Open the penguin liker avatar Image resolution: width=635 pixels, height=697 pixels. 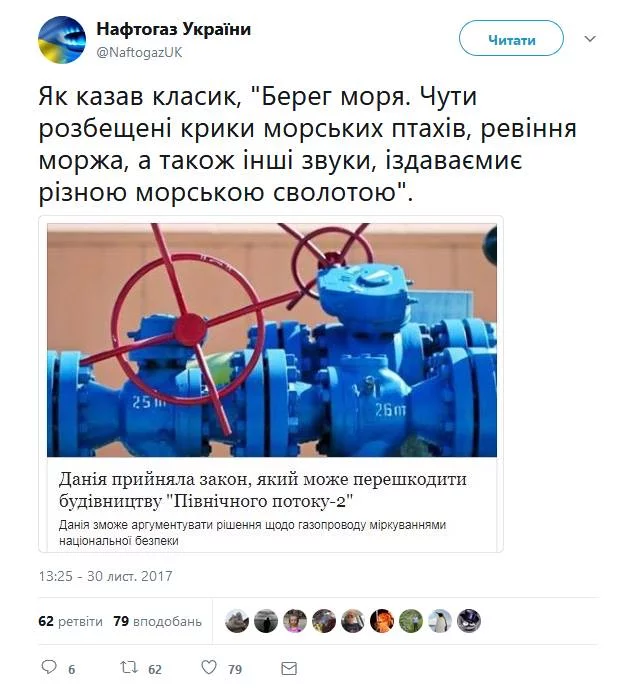[x=440, y=621]
